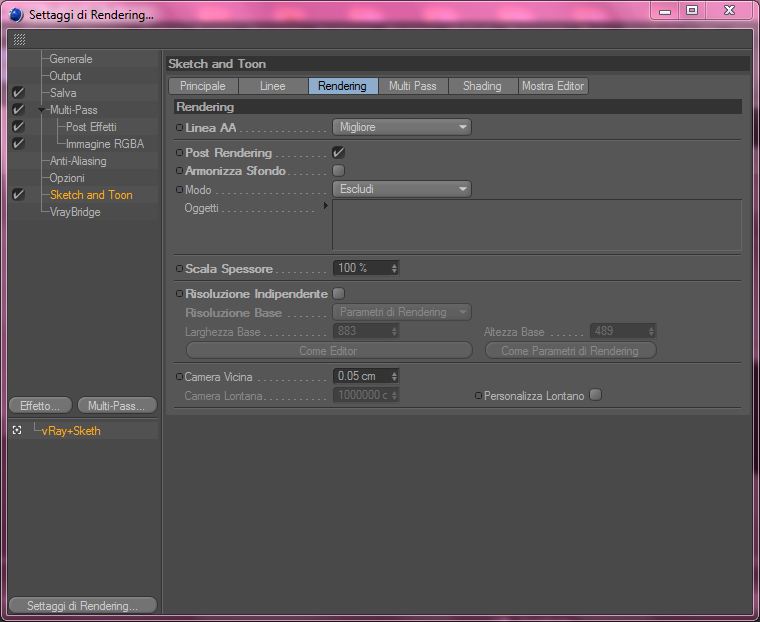The image size is (760, 622).
Task: Click the Effetto... button
Action: 40,405
